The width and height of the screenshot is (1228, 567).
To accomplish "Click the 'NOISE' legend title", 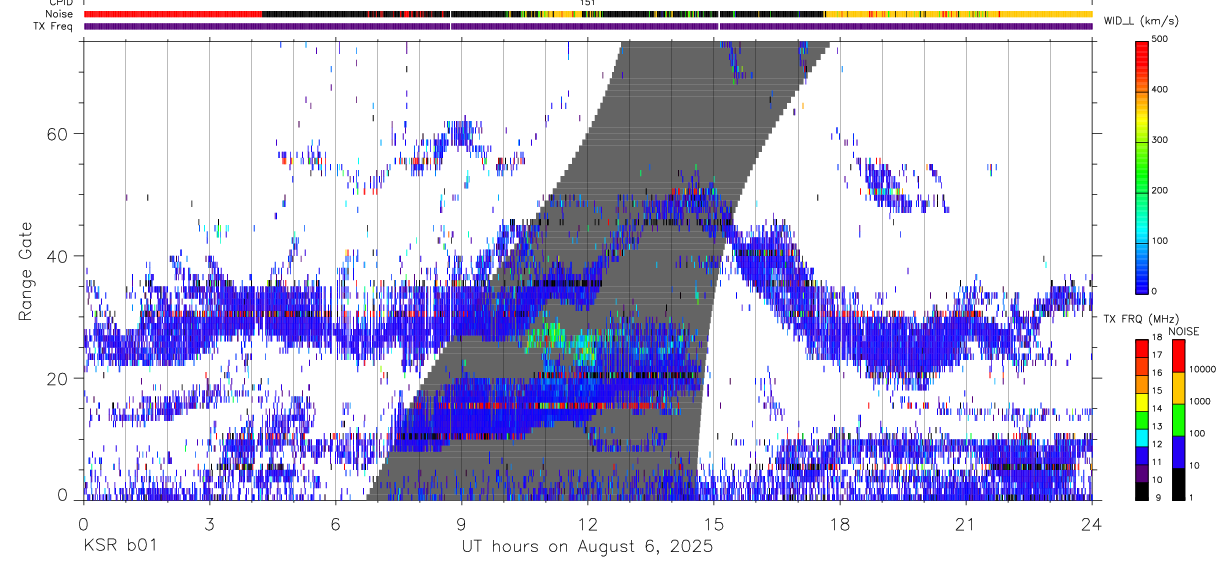I will pyautogui.click(x=1184, y=331).
